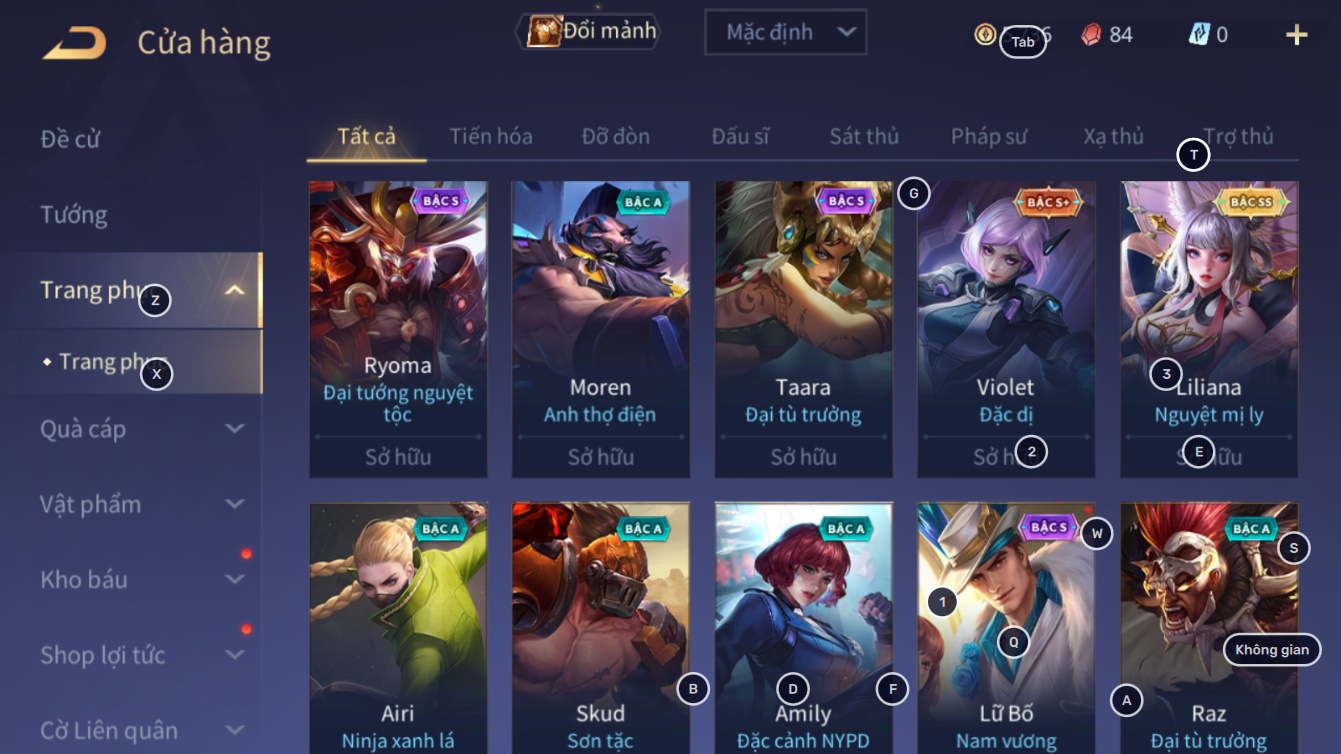The width and height of the screenshot is (1341, 754).
Task: Expand the Quà cáp sidebar section
Action: pos(235,429)
